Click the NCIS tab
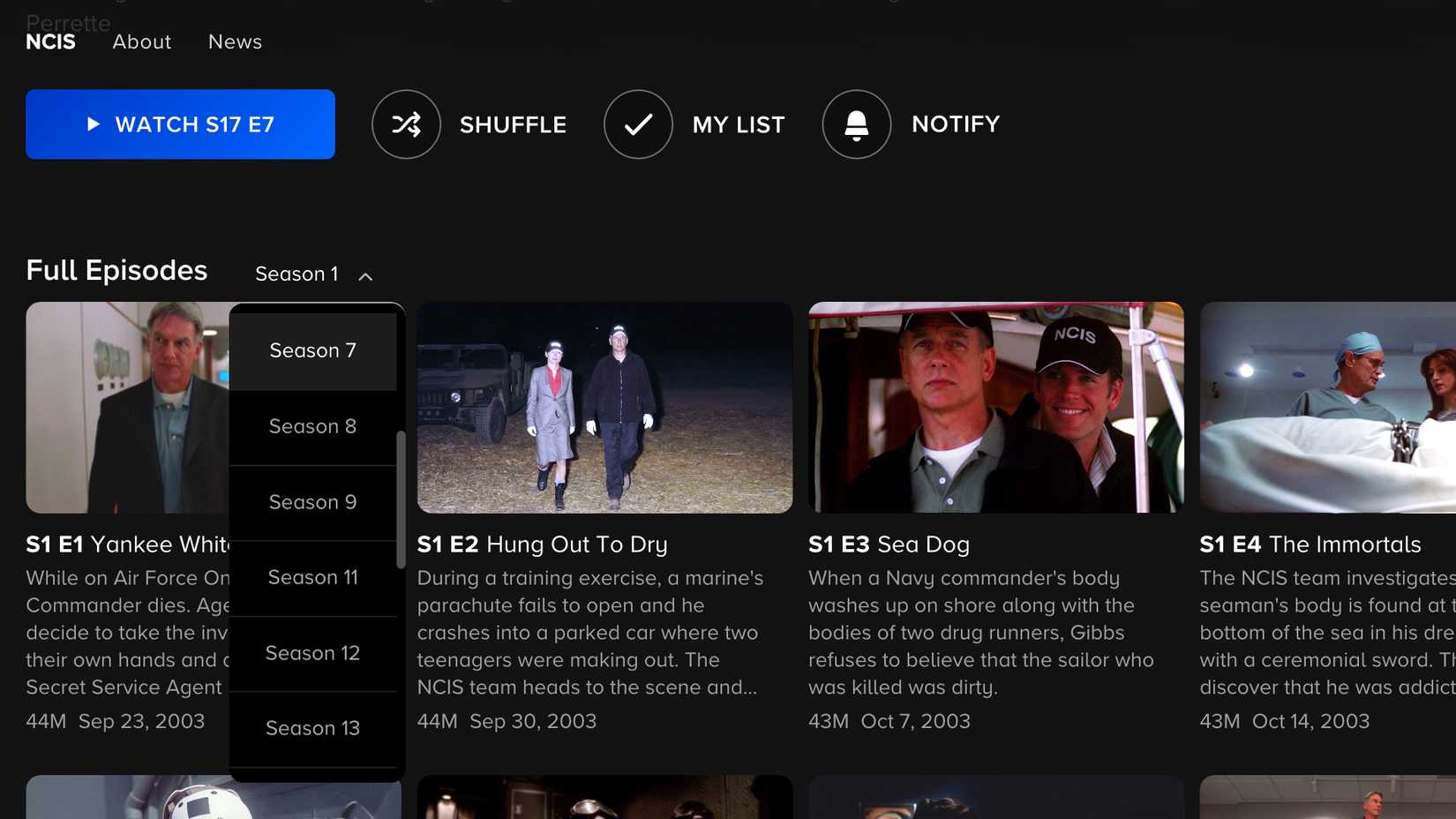The width and height of the screenshot is (1456, 819). point(50,42)
